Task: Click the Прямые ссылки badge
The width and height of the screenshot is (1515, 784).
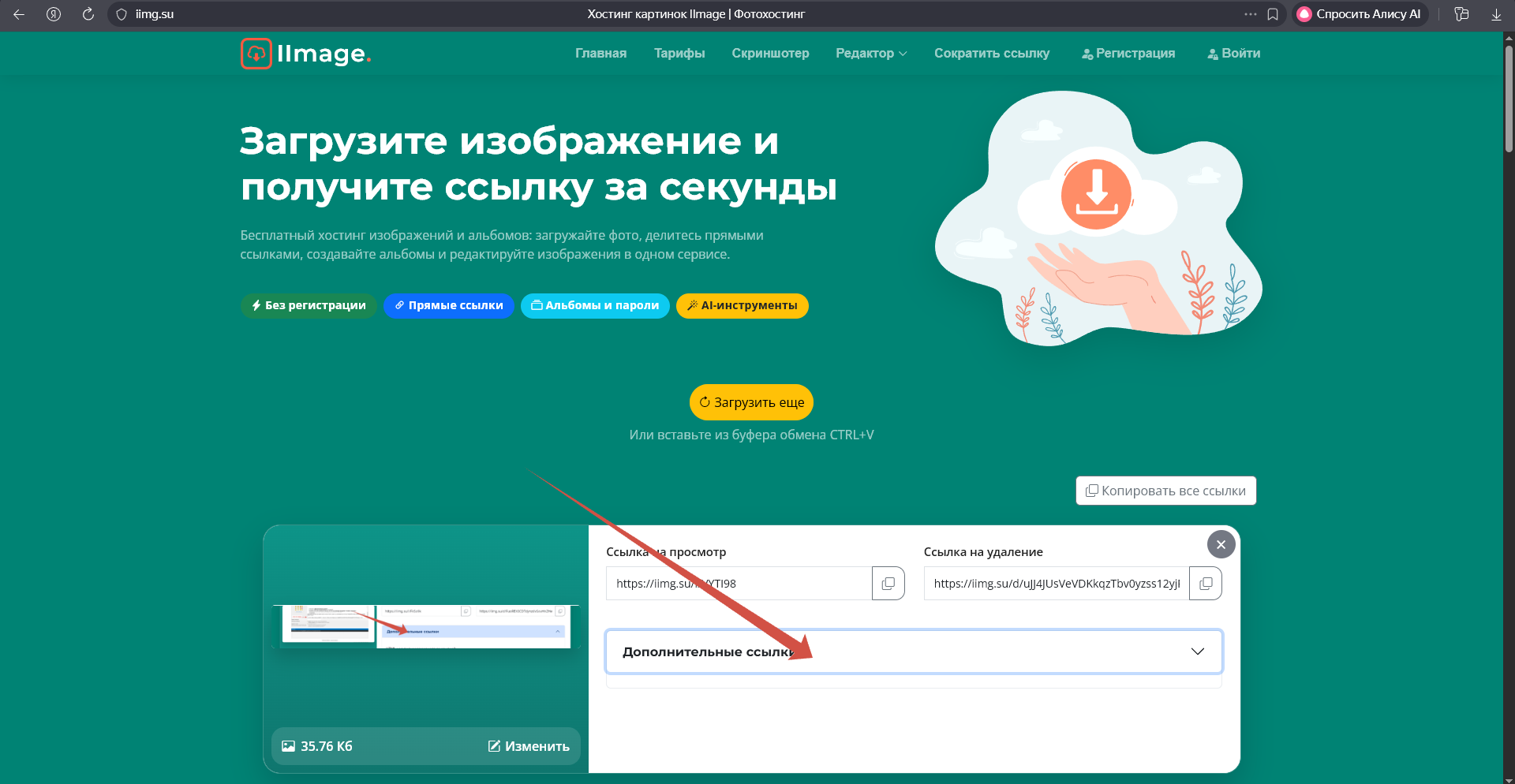Action: coord(449,305)
